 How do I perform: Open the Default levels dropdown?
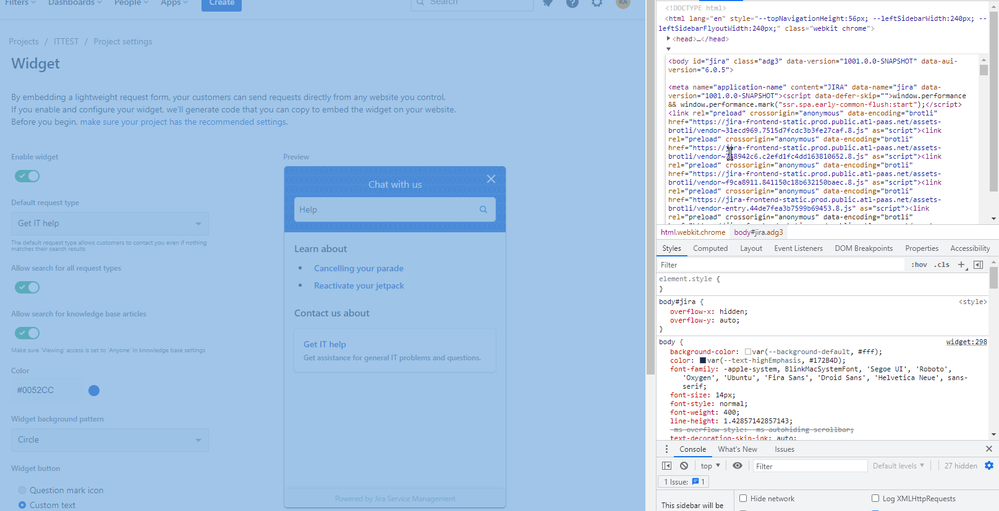pos(898,466)
